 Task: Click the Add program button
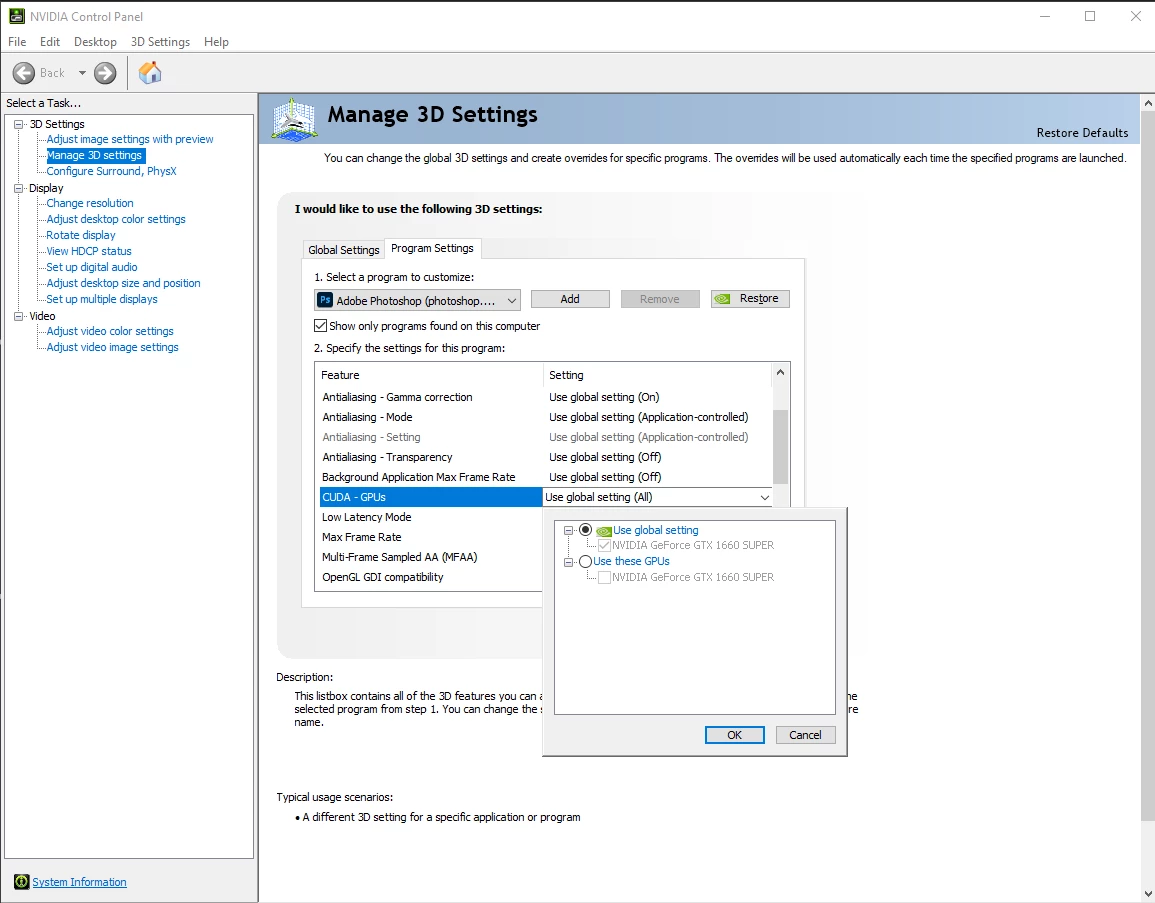570,298
